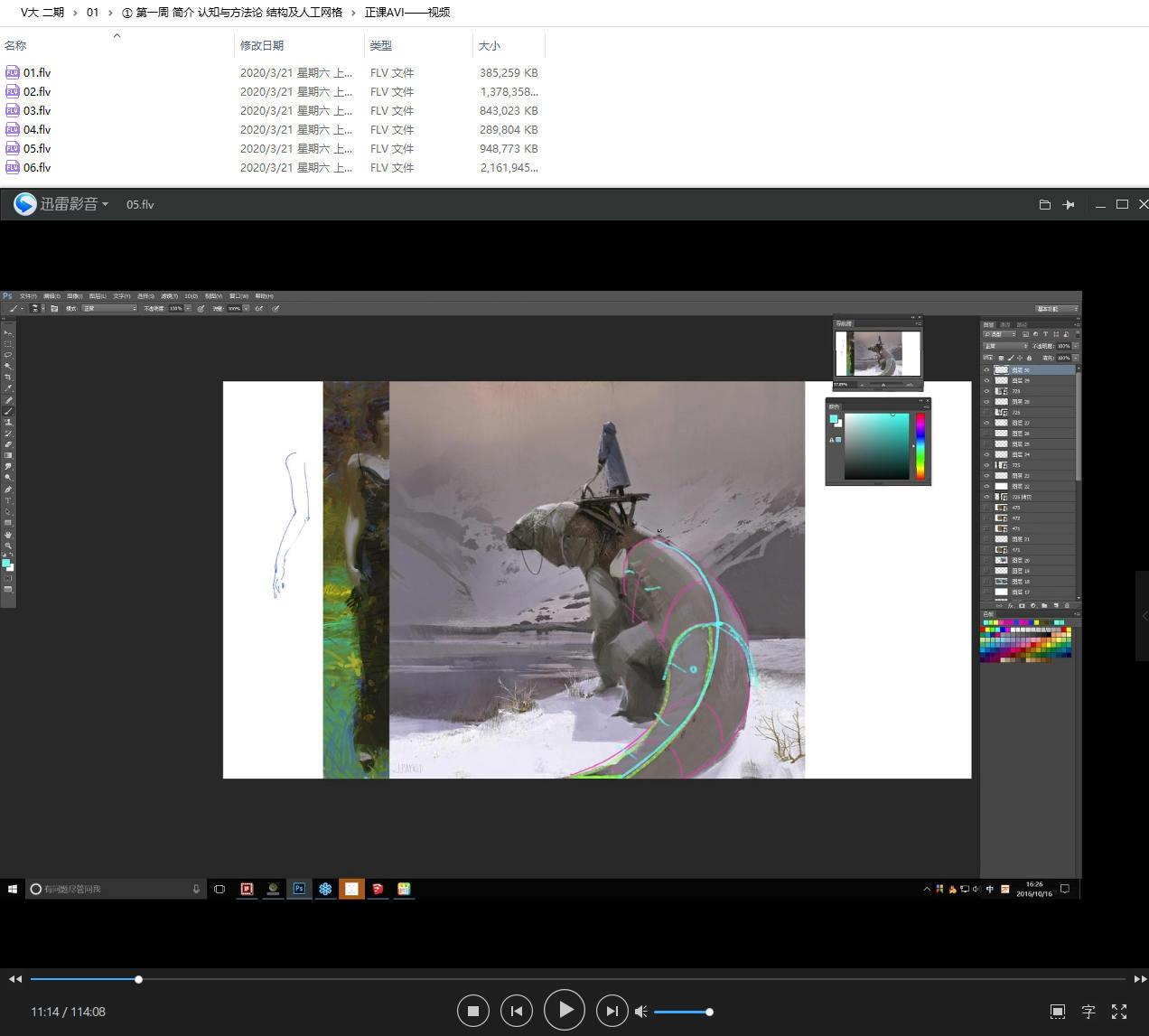Screen dimensions: 1149x1036
Task: Expand the right-side playlist panel arrow
Action: click(1144, 616)
